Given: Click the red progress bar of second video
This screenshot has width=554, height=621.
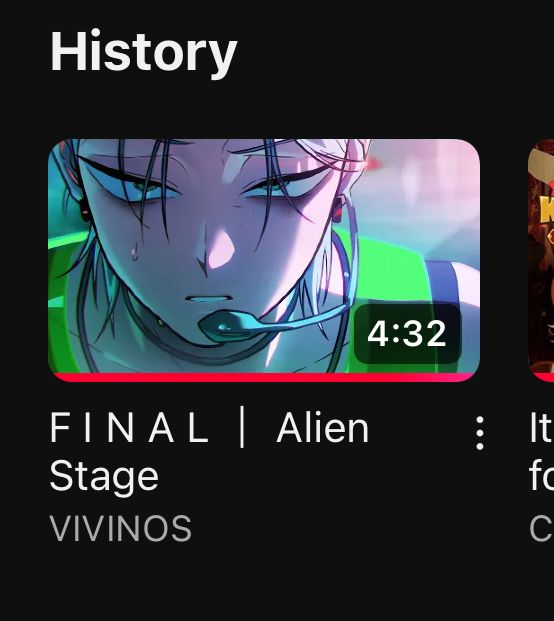Looking at the screenshot, I should point(541,377).
